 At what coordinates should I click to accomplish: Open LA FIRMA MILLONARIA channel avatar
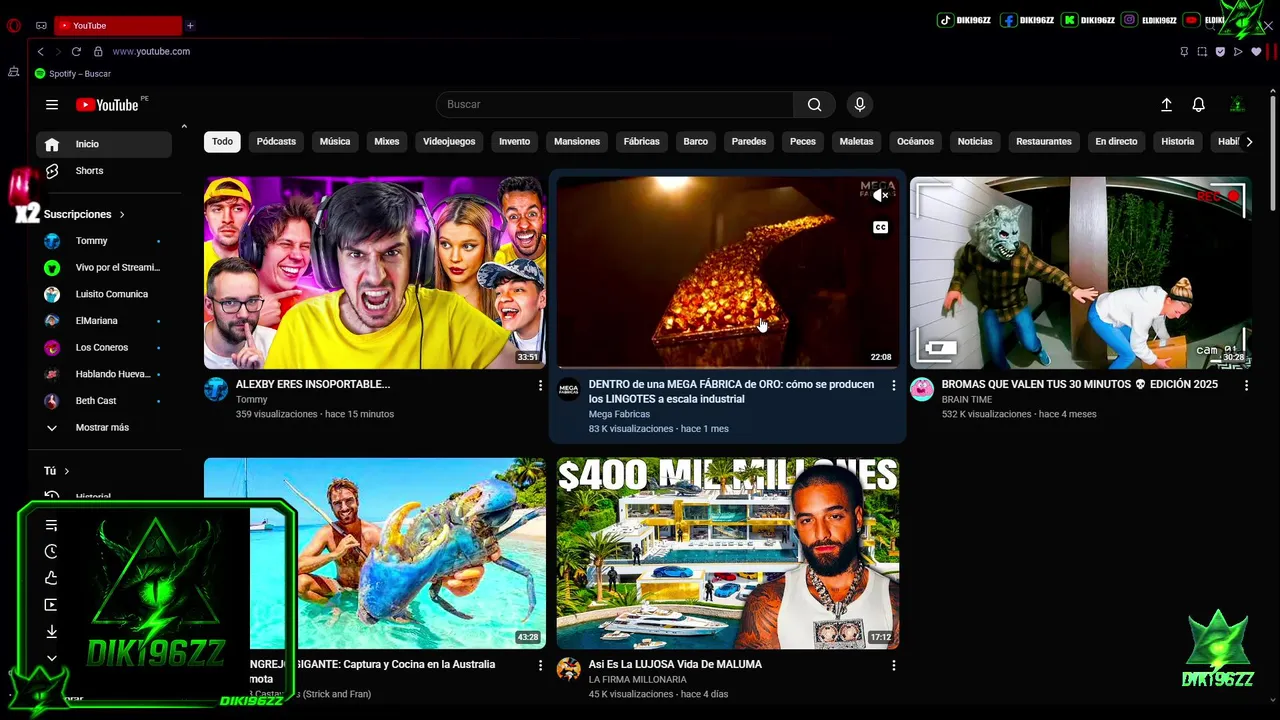pyautogui.click(x=569, y=669)
